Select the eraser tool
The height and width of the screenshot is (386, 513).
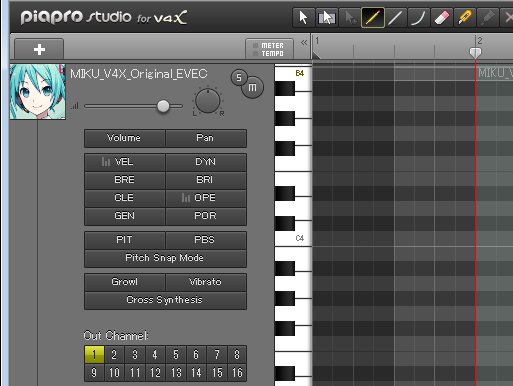(x=441, y=17)
